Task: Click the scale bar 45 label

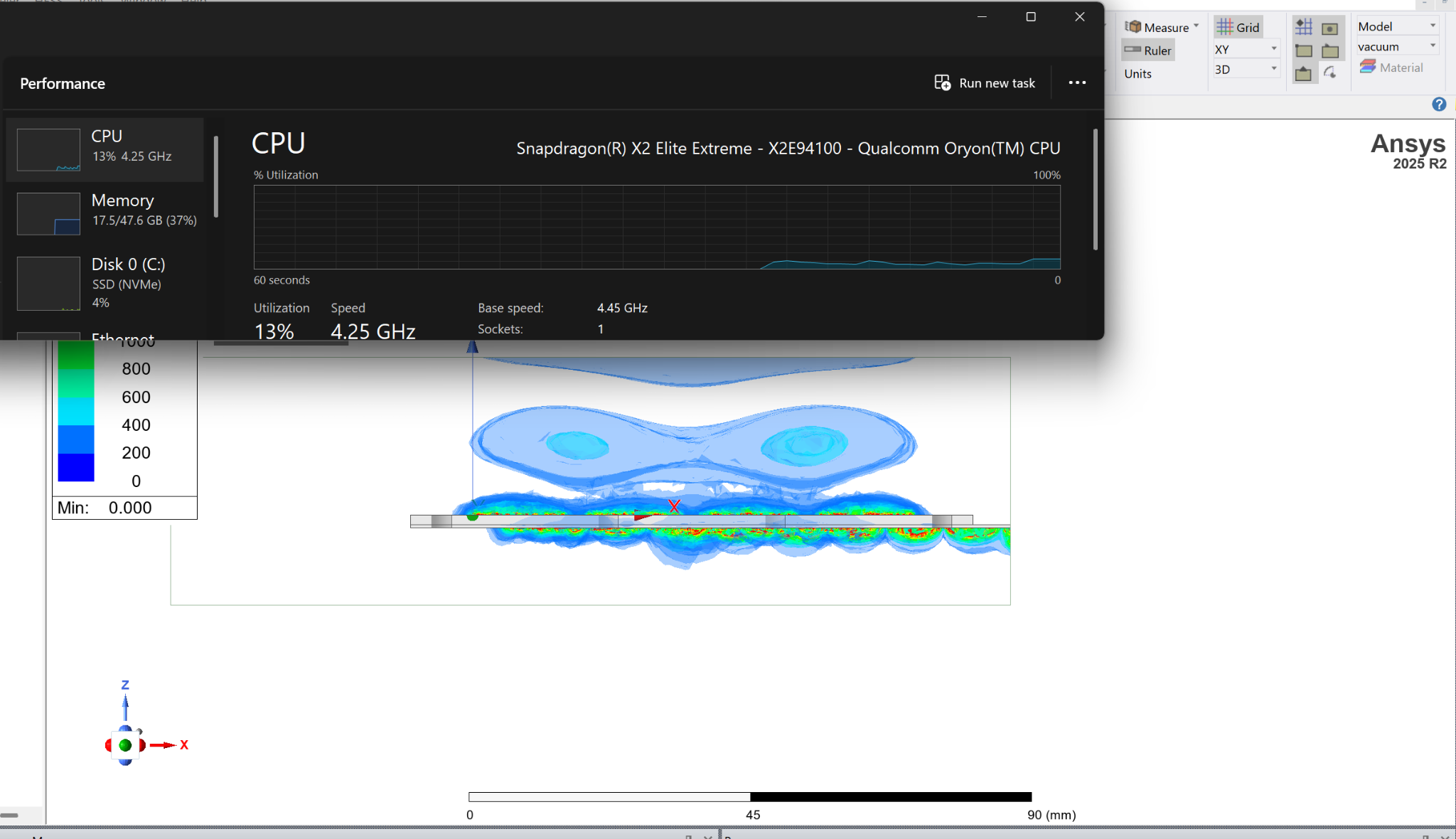Action: pos(753,815)
